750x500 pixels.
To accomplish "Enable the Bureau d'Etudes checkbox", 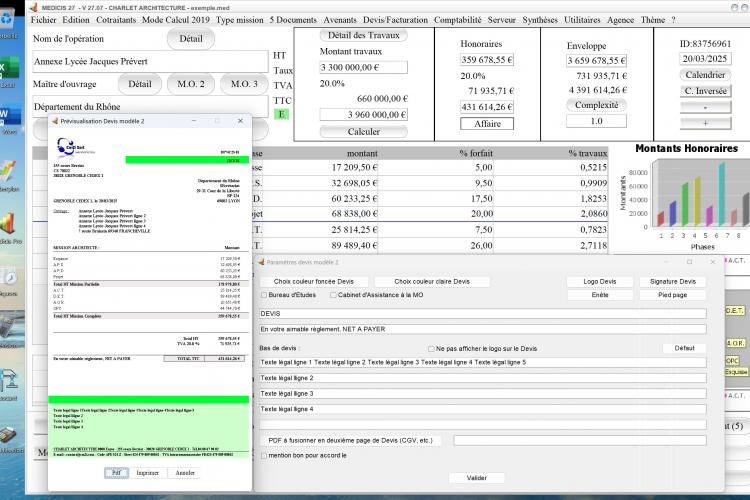I will [264, 295].
